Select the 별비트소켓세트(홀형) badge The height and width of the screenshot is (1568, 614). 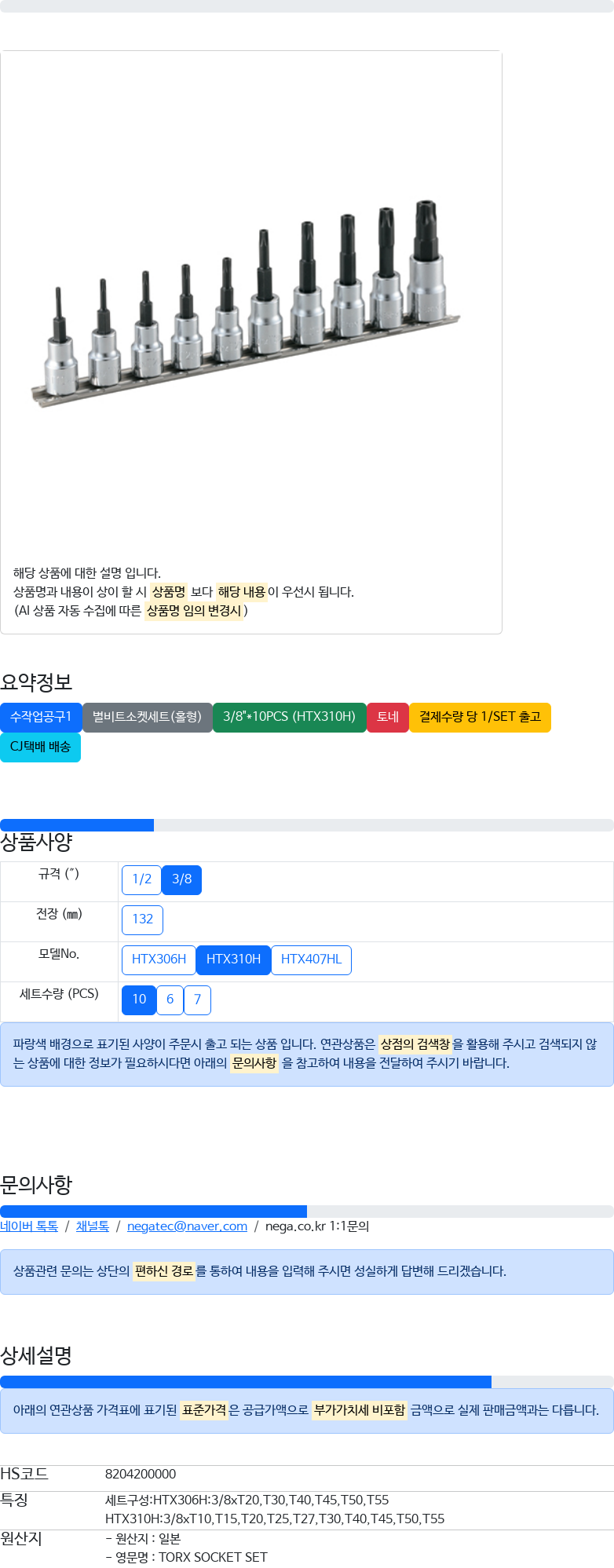pyautogui.click(x=148, y=717)
